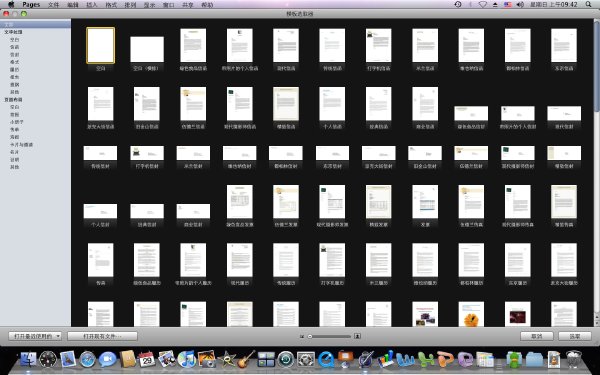
Task: Open System Preferences gear icon
Action: pos(306,359)
